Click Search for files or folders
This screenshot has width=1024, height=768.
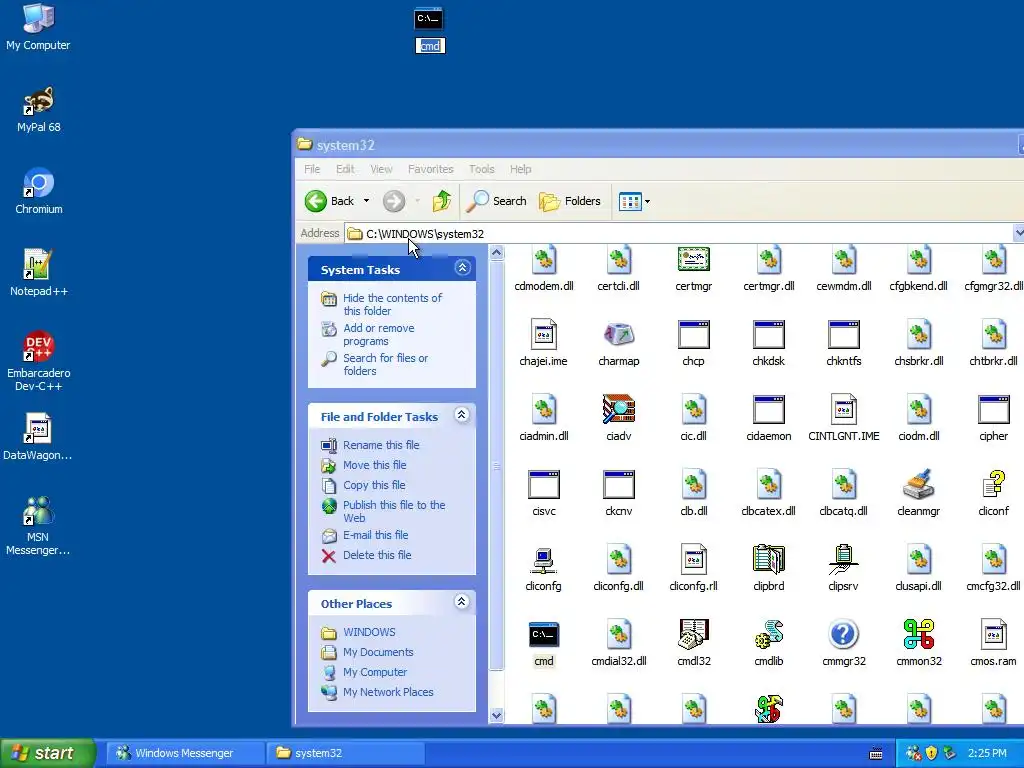(385, 364)
